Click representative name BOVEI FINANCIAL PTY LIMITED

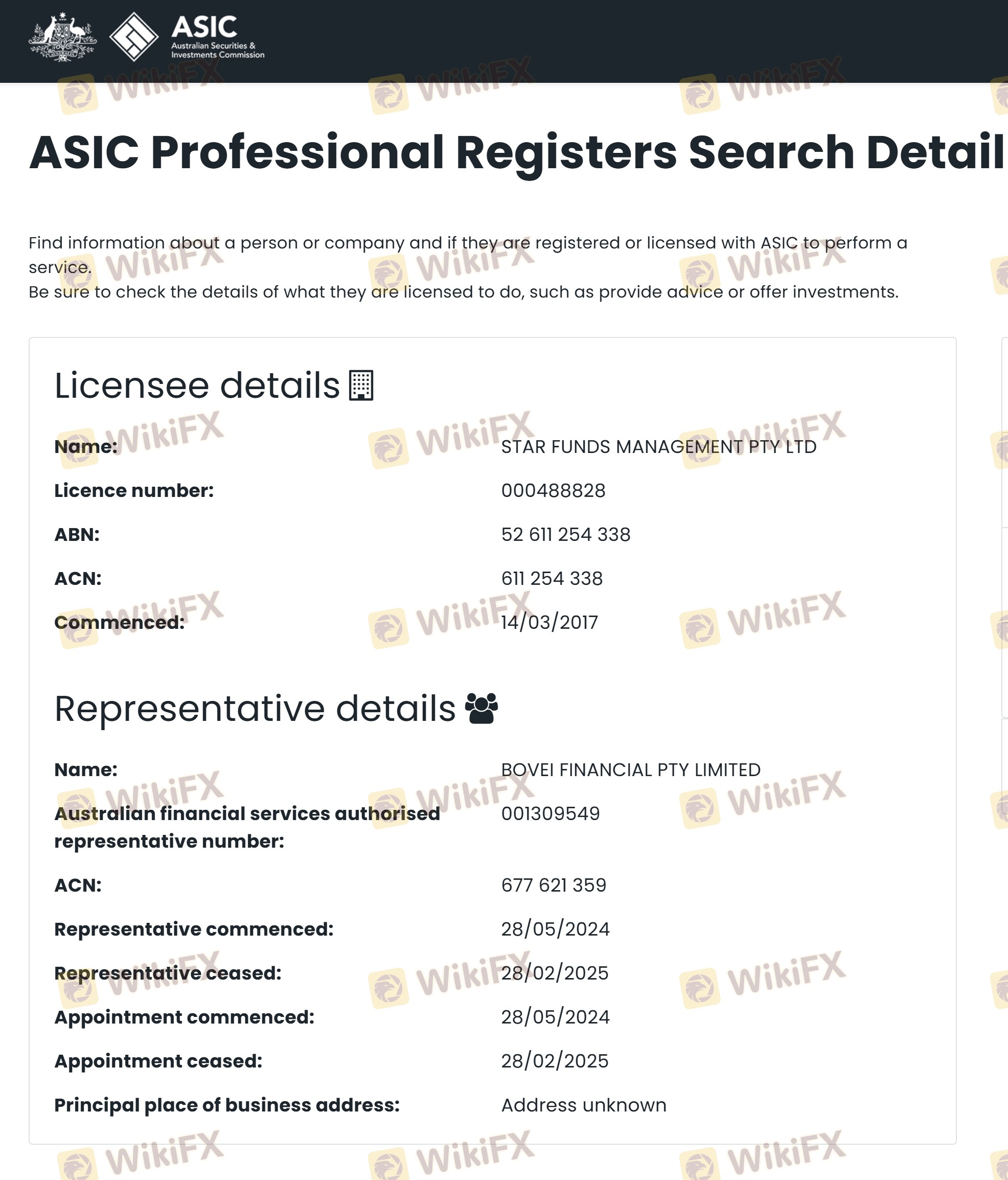(630, 770)
